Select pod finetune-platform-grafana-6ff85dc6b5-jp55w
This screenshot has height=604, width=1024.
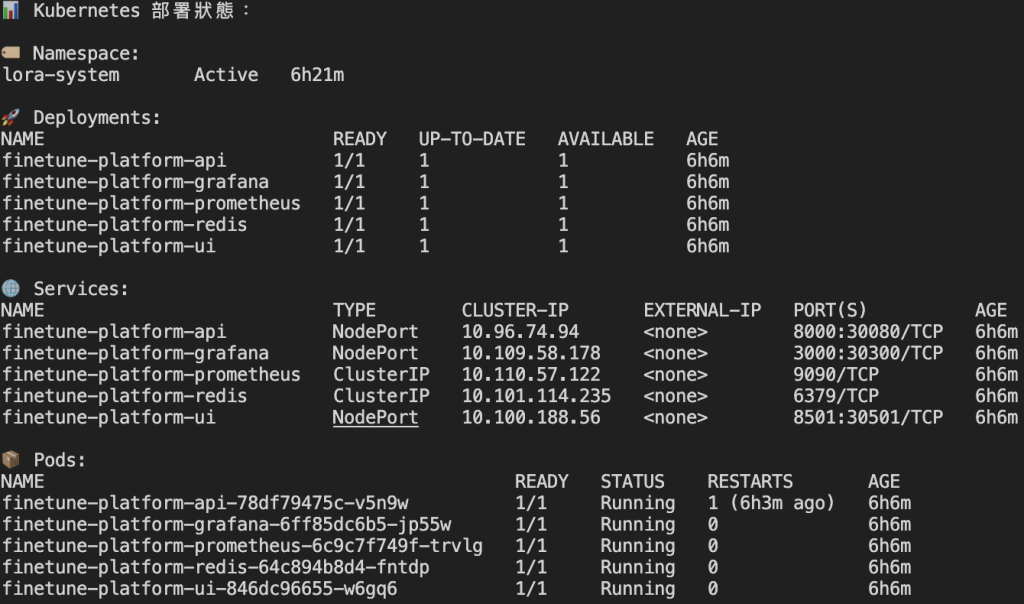pyautogui.click(x=227, y=525)
